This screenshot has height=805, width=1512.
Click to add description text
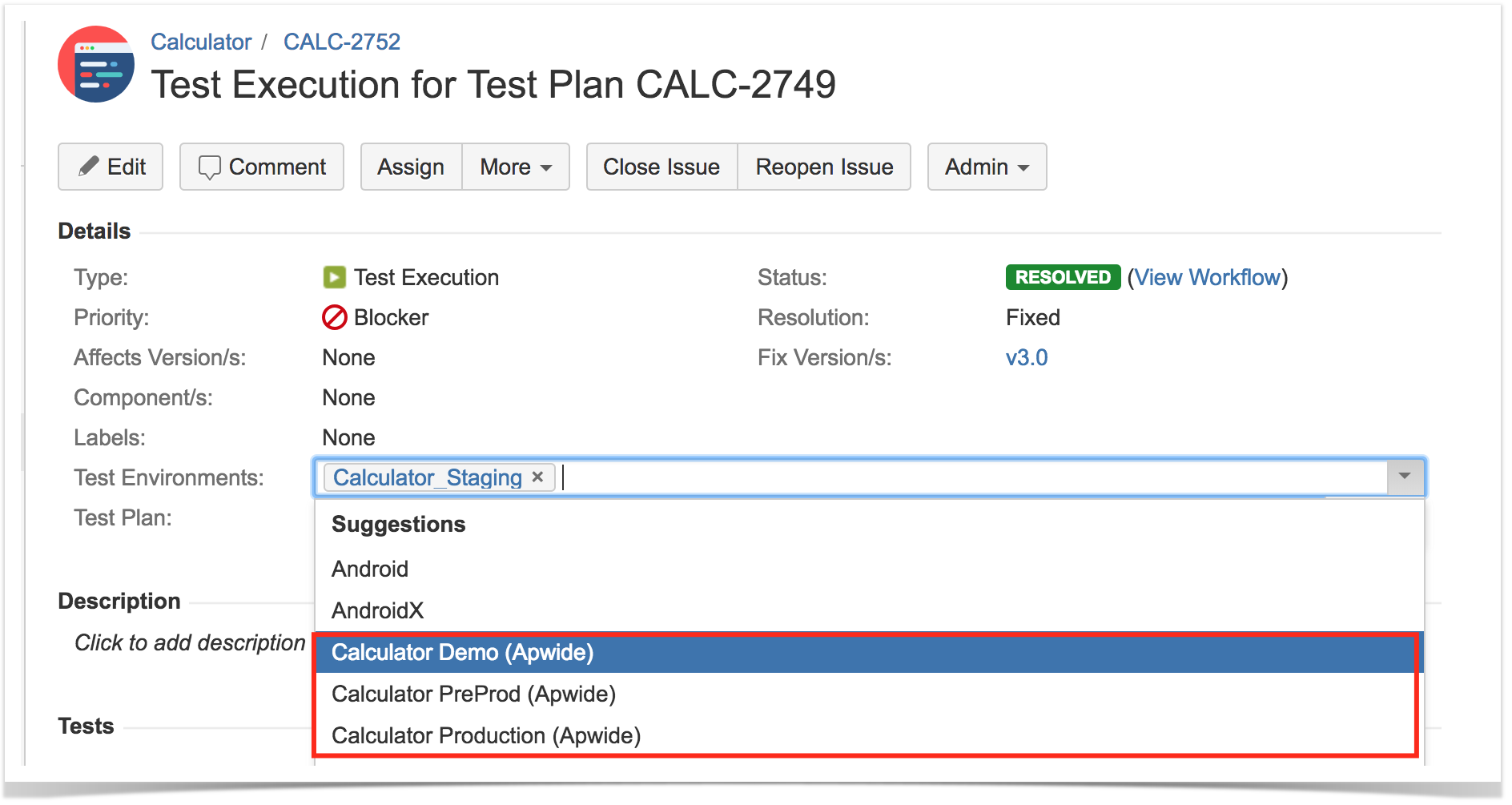point(190,642)
